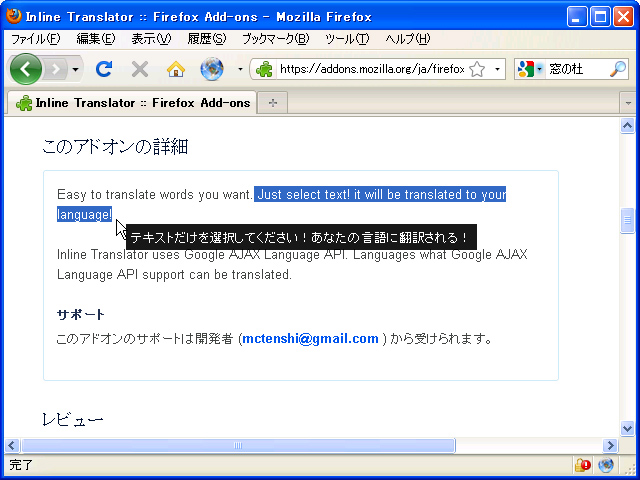Click the padlock warning icon in status bar
The height and width of the screenshot is (480, 640).
[x=582, y=465]
